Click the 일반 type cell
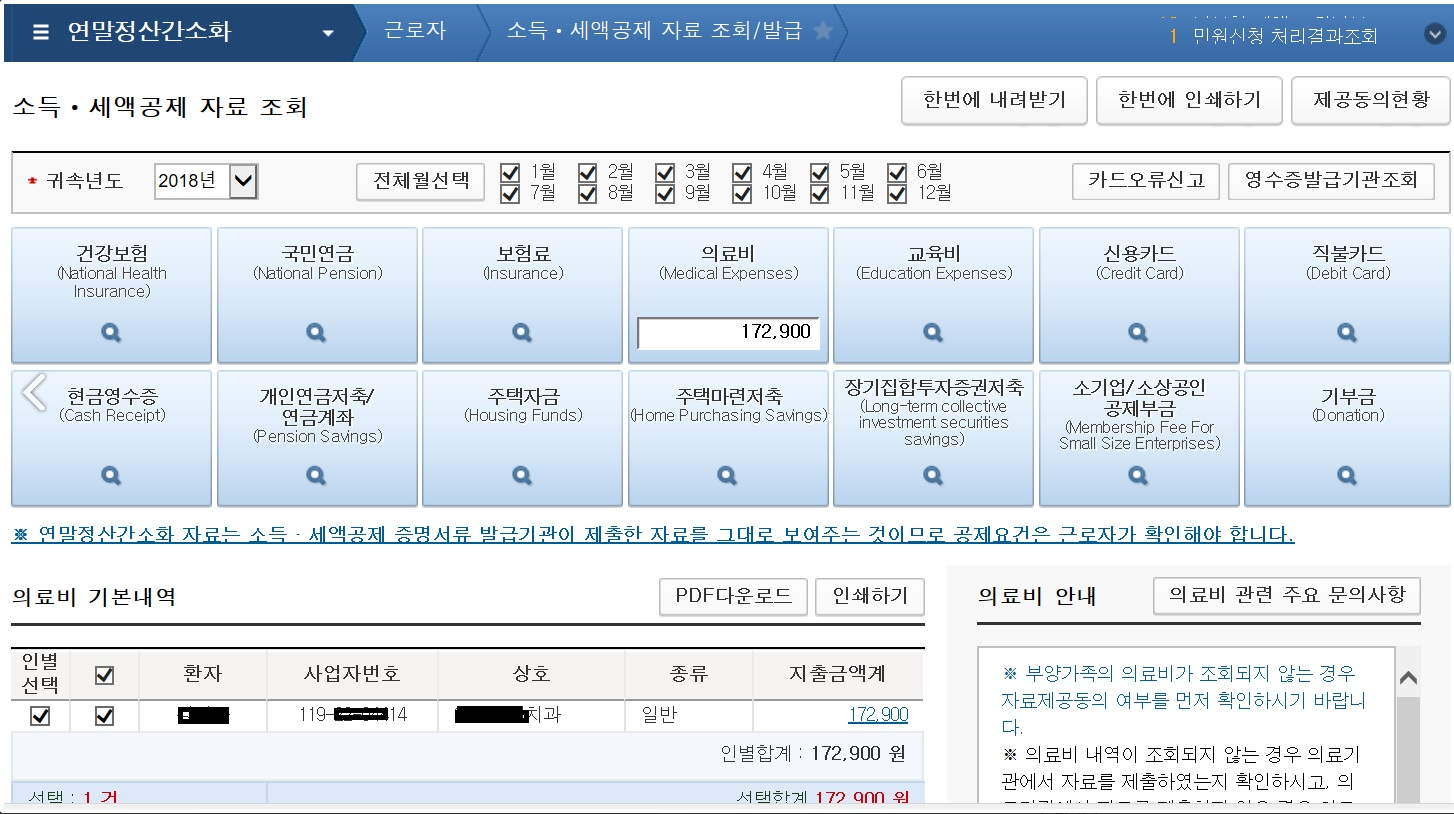 point(688,715)
